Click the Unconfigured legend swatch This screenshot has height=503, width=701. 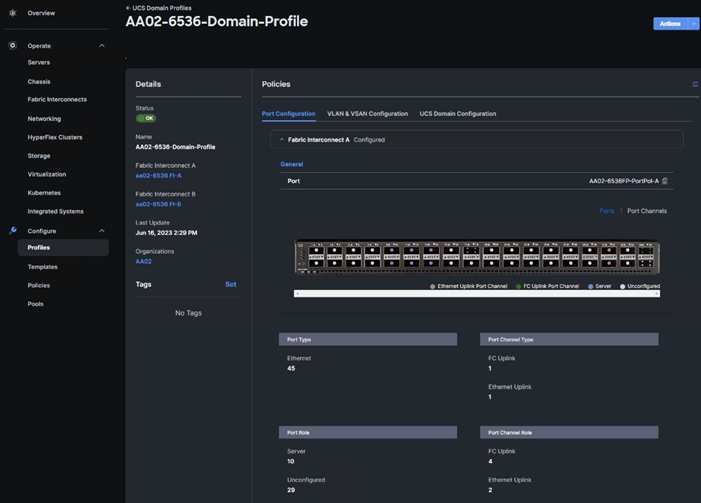click(x=622, y=286)
